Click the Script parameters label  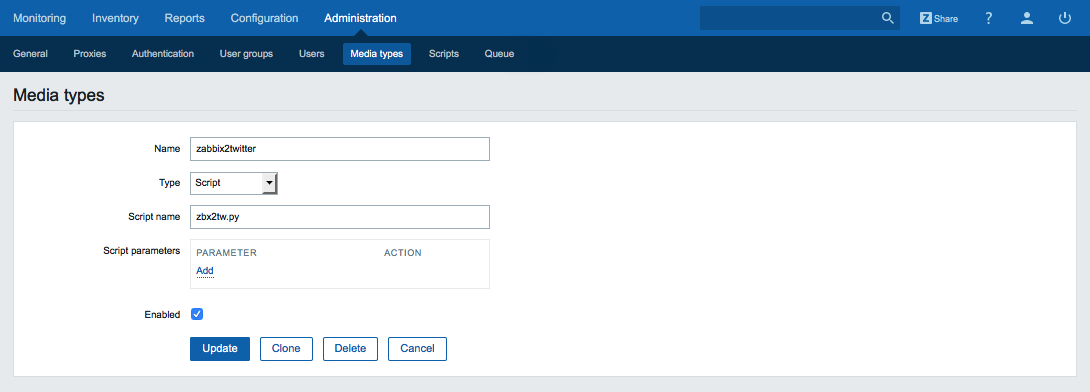coord(142,250)
